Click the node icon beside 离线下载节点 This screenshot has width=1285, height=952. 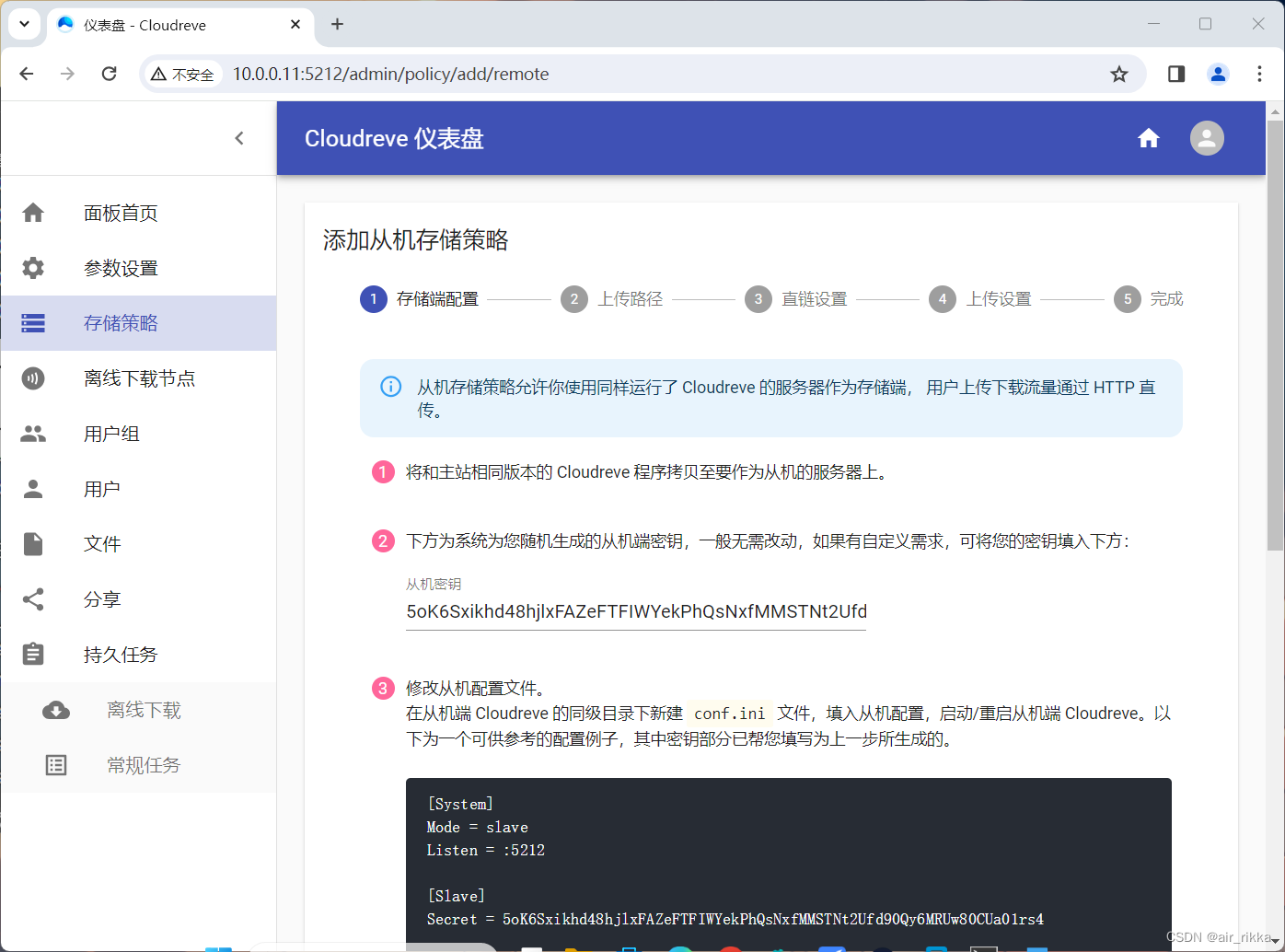coord(33,378)
